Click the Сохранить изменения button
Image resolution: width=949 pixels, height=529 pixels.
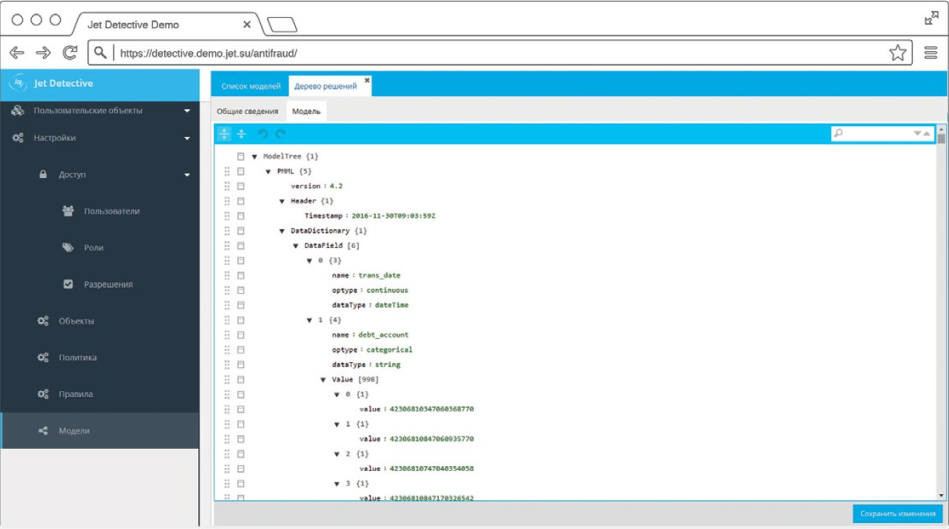(898, 514)
